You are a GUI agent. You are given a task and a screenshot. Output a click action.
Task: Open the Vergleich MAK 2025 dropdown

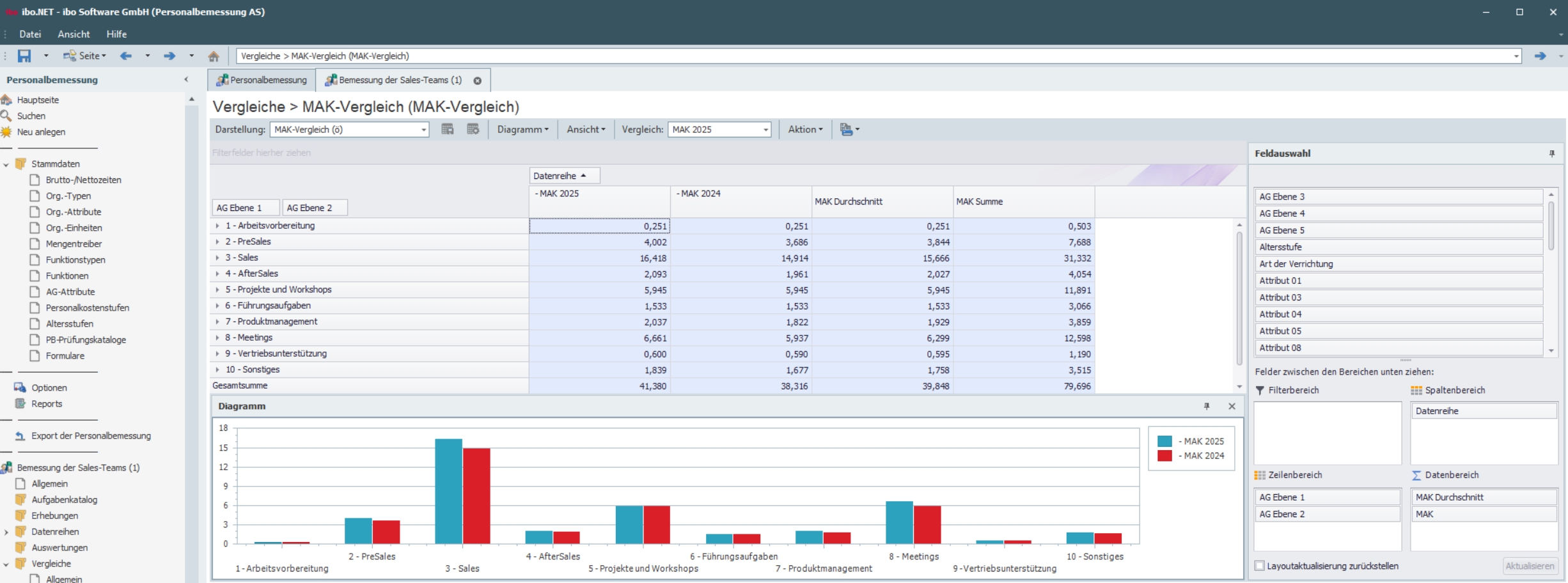pyautogui.click(x=765, y=130)
